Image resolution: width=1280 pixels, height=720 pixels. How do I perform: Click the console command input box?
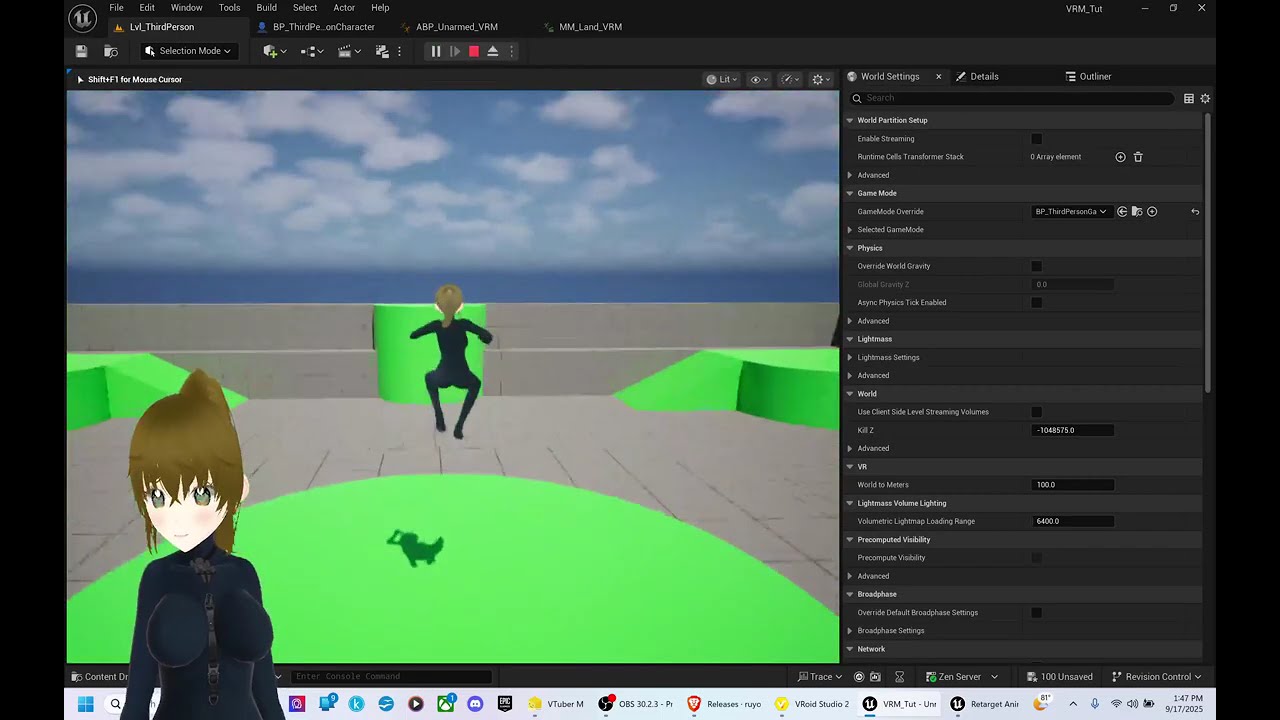coord(392,677)
